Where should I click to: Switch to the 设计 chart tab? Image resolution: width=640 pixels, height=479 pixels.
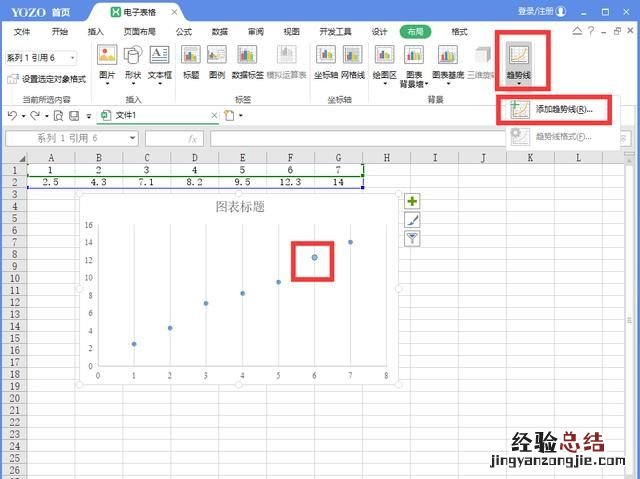379,32
